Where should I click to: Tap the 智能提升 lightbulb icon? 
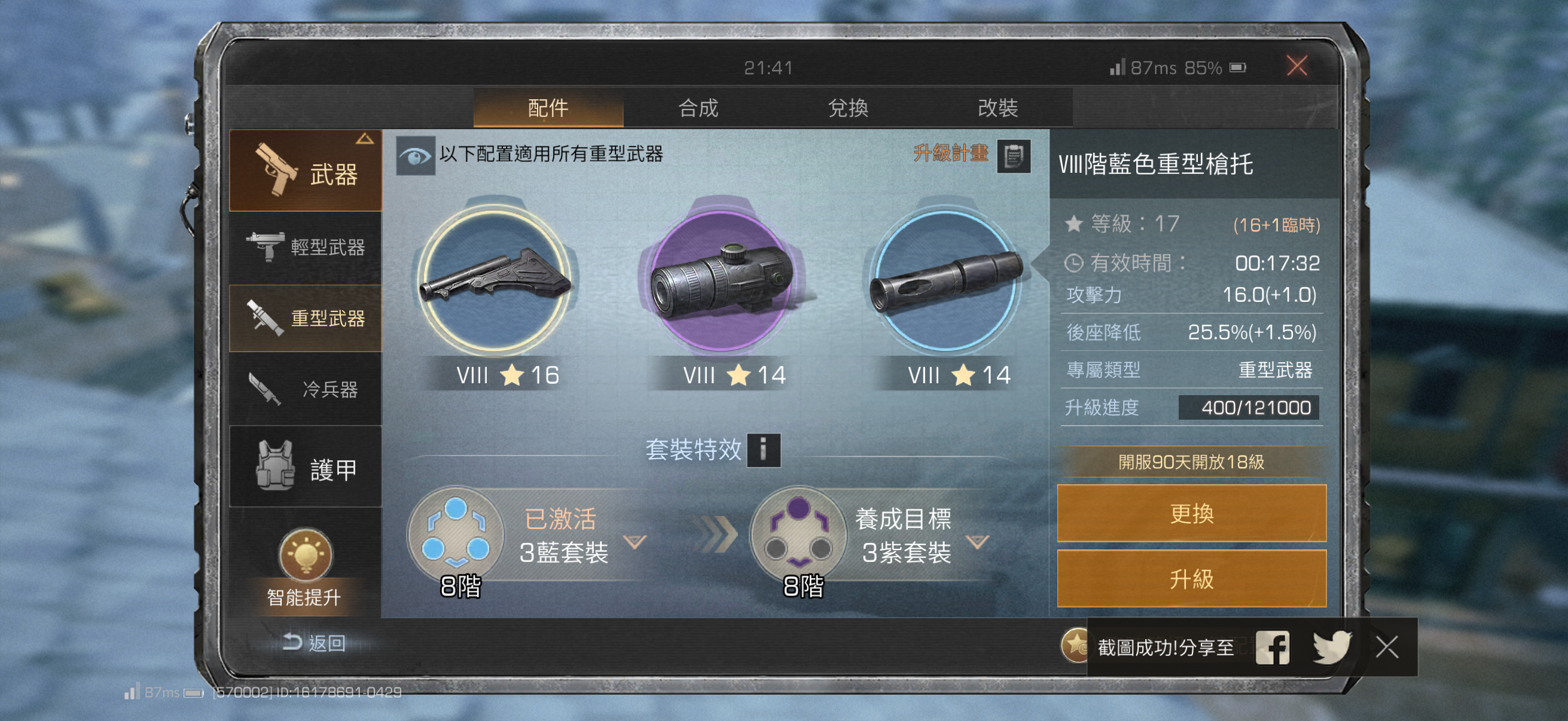(x=305, y=554)
